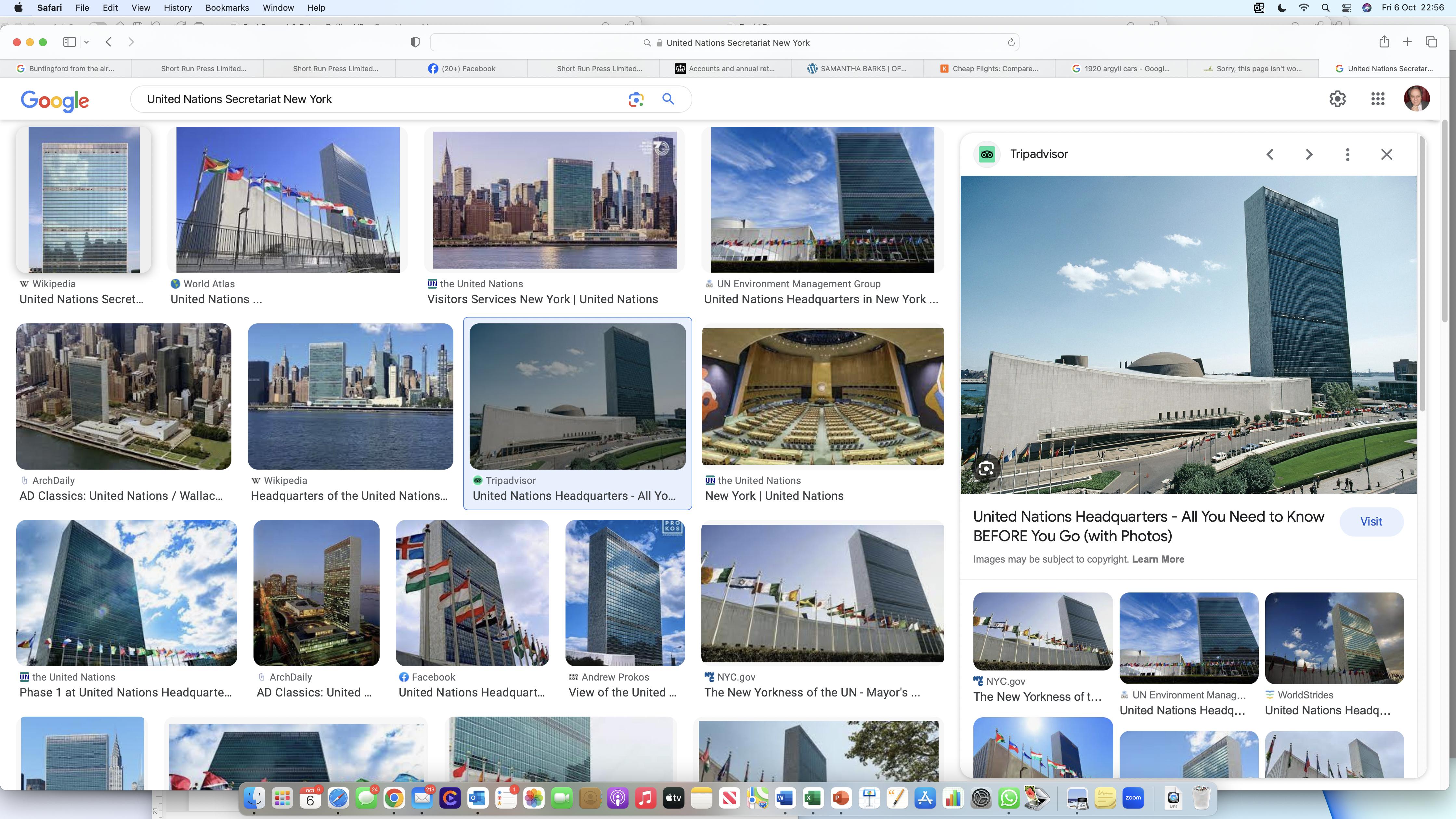Open the Bookmarks menu

coord(227,8)
